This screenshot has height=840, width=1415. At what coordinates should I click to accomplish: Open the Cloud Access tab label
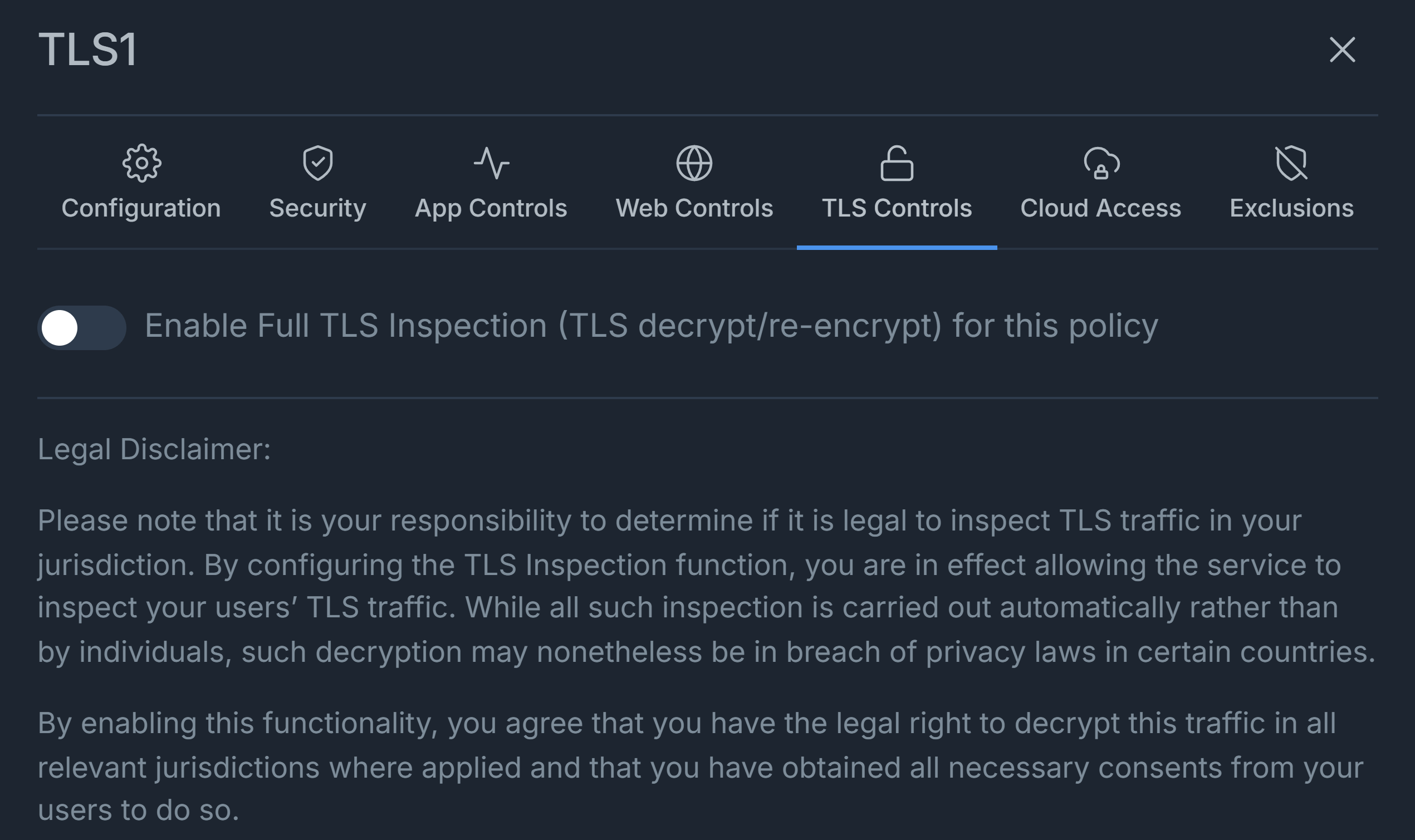tap(1101, 208)
